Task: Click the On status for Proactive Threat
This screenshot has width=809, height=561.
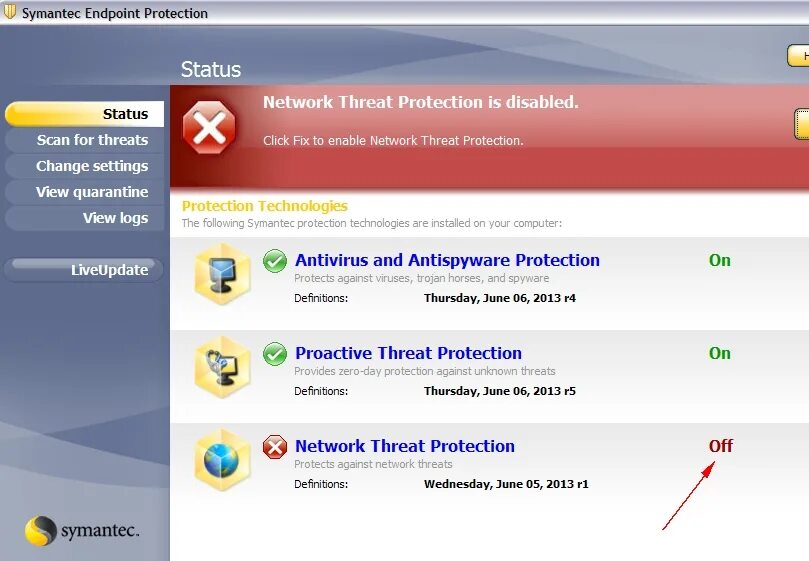Action: (720, 353)
